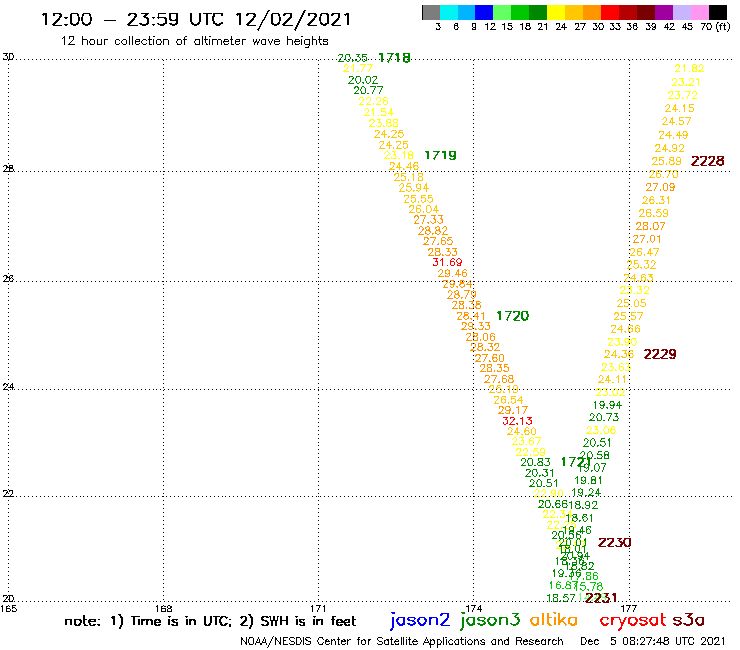
Task: Click the wave height value 21.77
Action: pyautogui.click(x=358, y=69)
